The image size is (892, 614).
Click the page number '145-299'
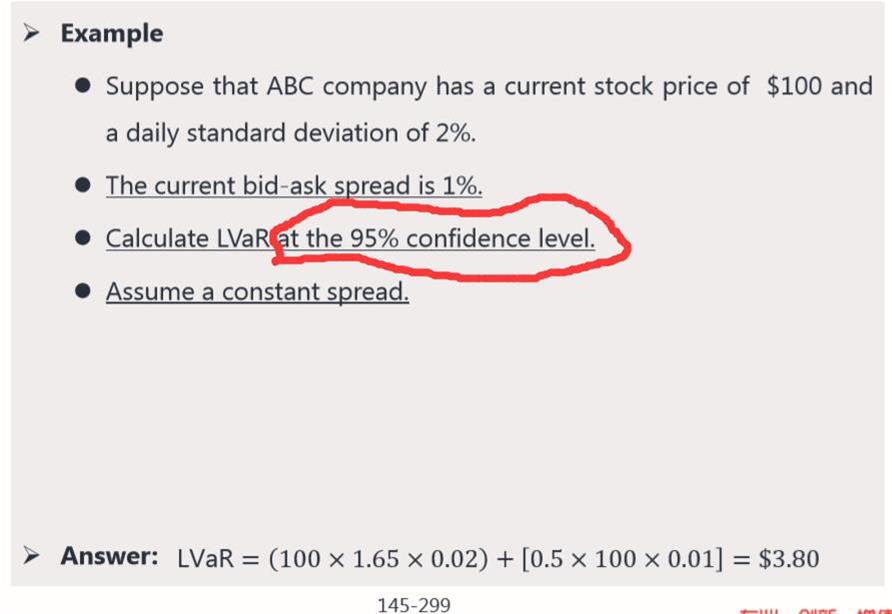point(414,605)
